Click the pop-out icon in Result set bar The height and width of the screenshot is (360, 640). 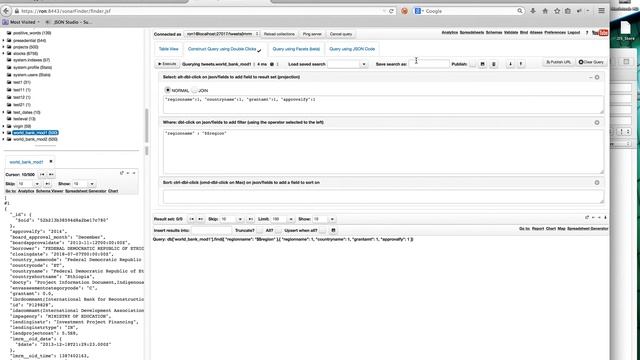(587, 218)
